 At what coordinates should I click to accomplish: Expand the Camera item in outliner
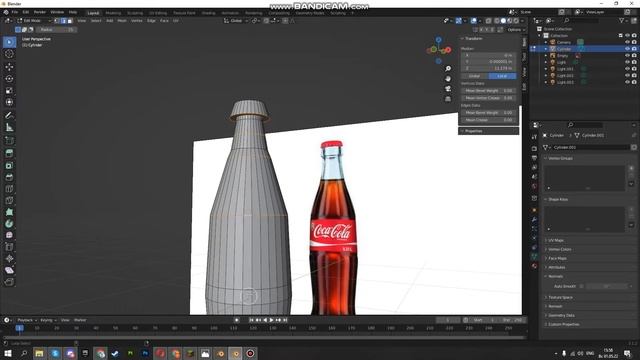(546, 42)
